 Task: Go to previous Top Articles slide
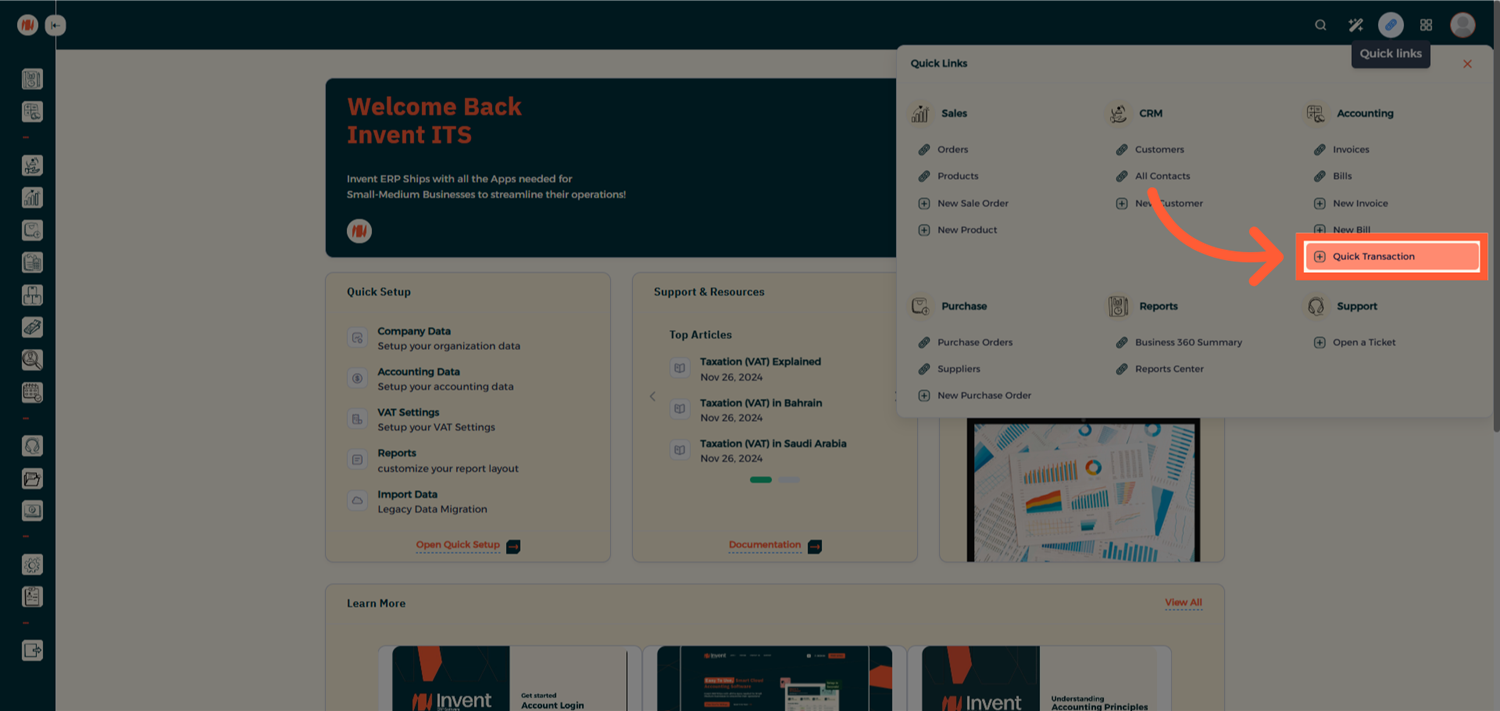point(653,397)
